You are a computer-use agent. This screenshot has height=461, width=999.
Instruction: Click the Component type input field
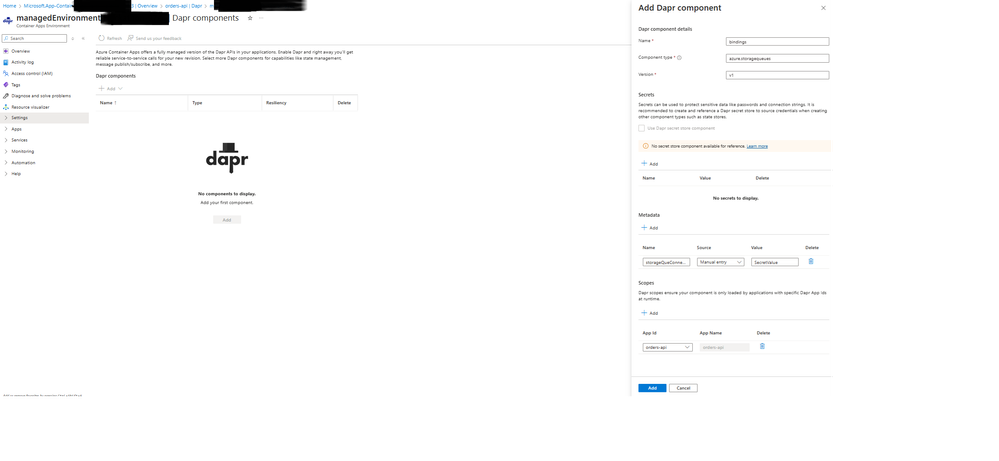[777, 58]
